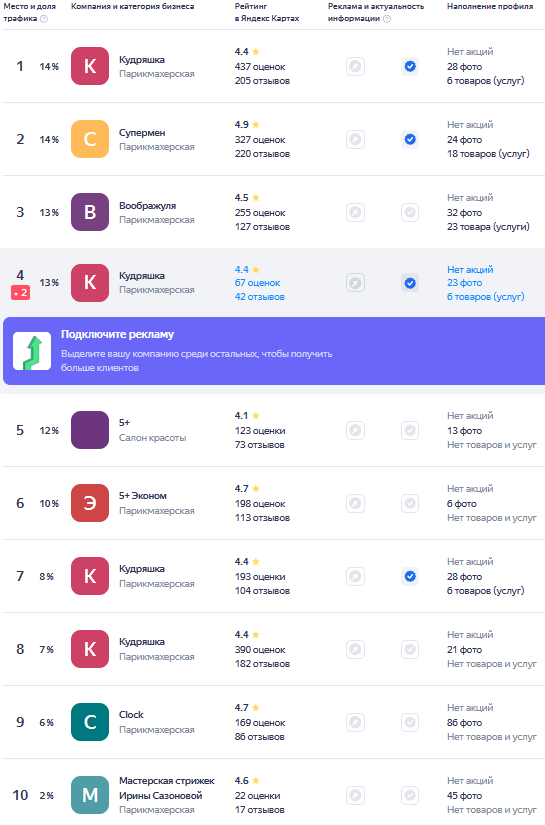Click the 5+ Эконом red Э logo
This screenshot has height=825, width=545.
point(90,503)
